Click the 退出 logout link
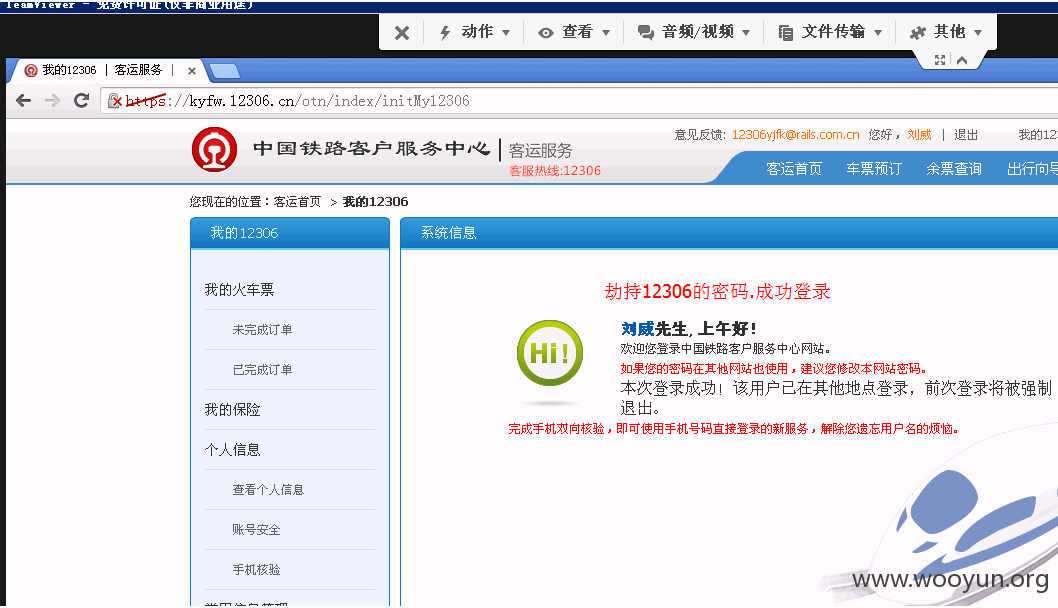1058x608 pixels. tap(966, 135)
